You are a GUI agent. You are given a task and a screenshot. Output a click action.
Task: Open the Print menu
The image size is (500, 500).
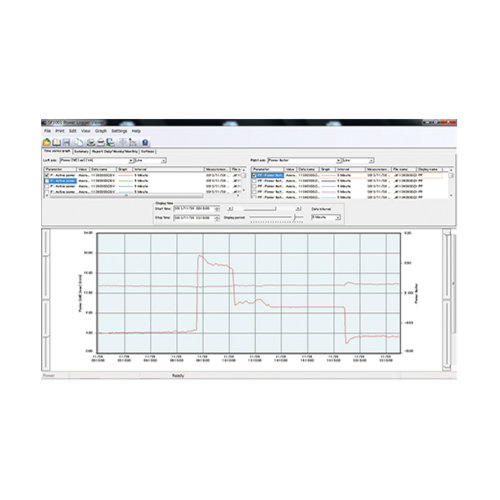(x=60, y=131)
